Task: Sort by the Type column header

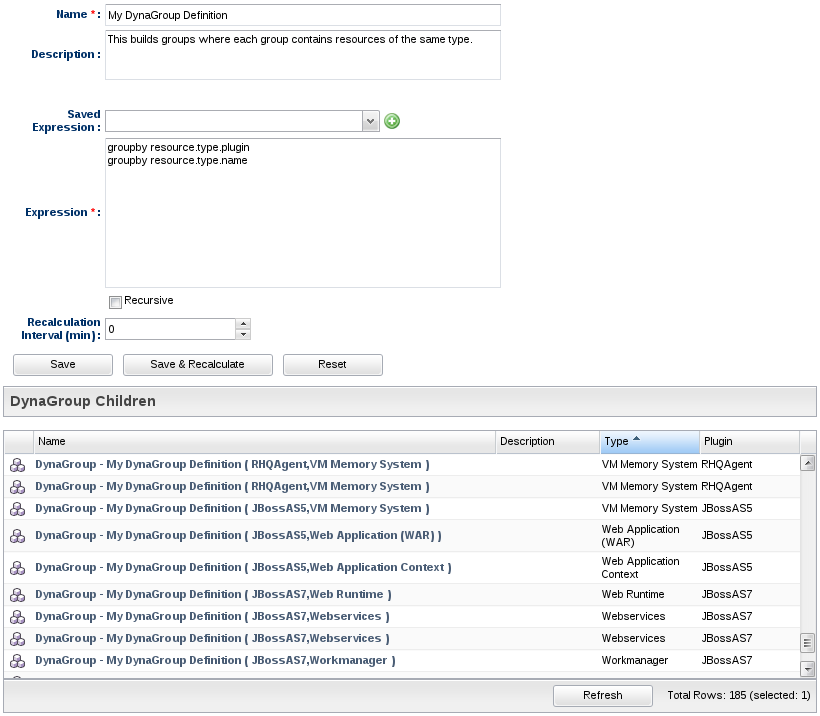Action: (650, 441)
